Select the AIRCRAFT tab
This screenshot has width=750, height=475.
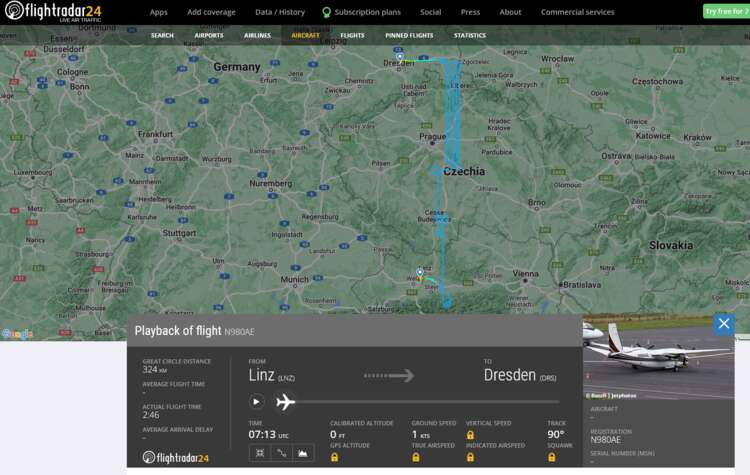click(x=305, y=35)
